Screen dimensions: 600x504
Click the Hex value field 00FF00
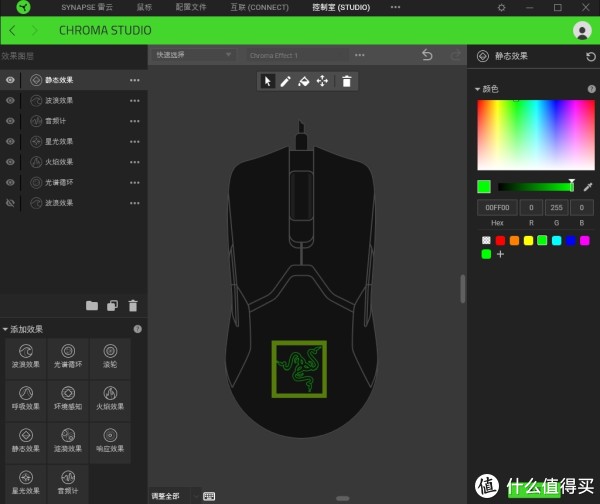[497, 207]
